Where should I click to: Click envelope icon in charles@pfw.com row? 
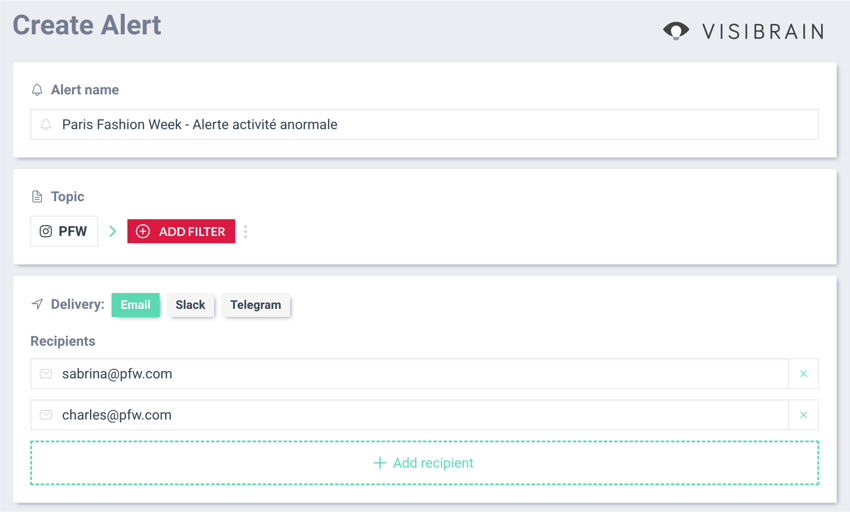[46, 415]
